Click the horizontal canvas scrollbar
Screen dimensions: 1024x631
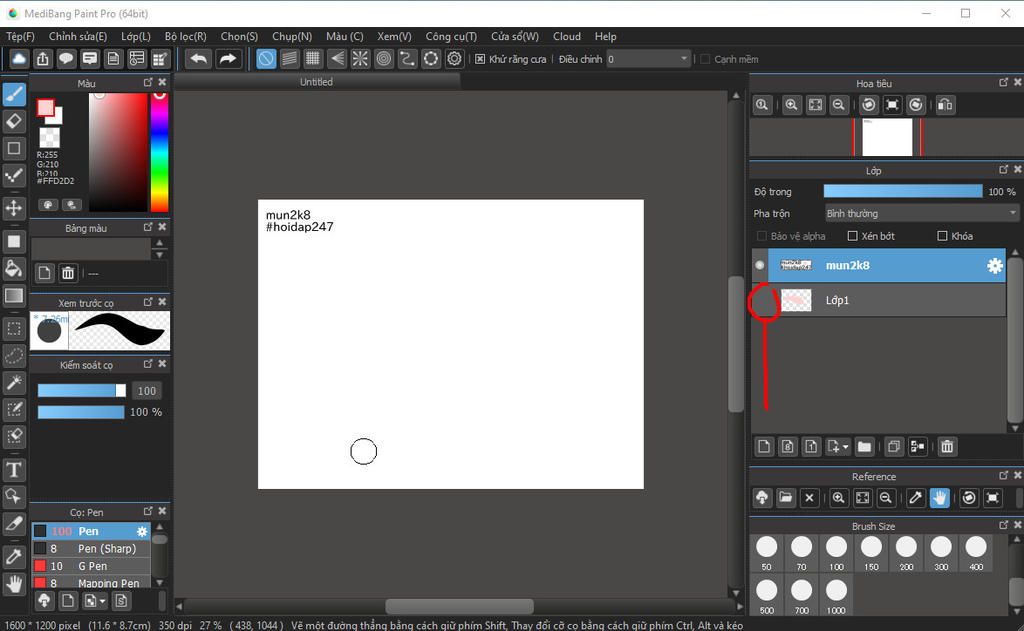[x=459, y=606]
